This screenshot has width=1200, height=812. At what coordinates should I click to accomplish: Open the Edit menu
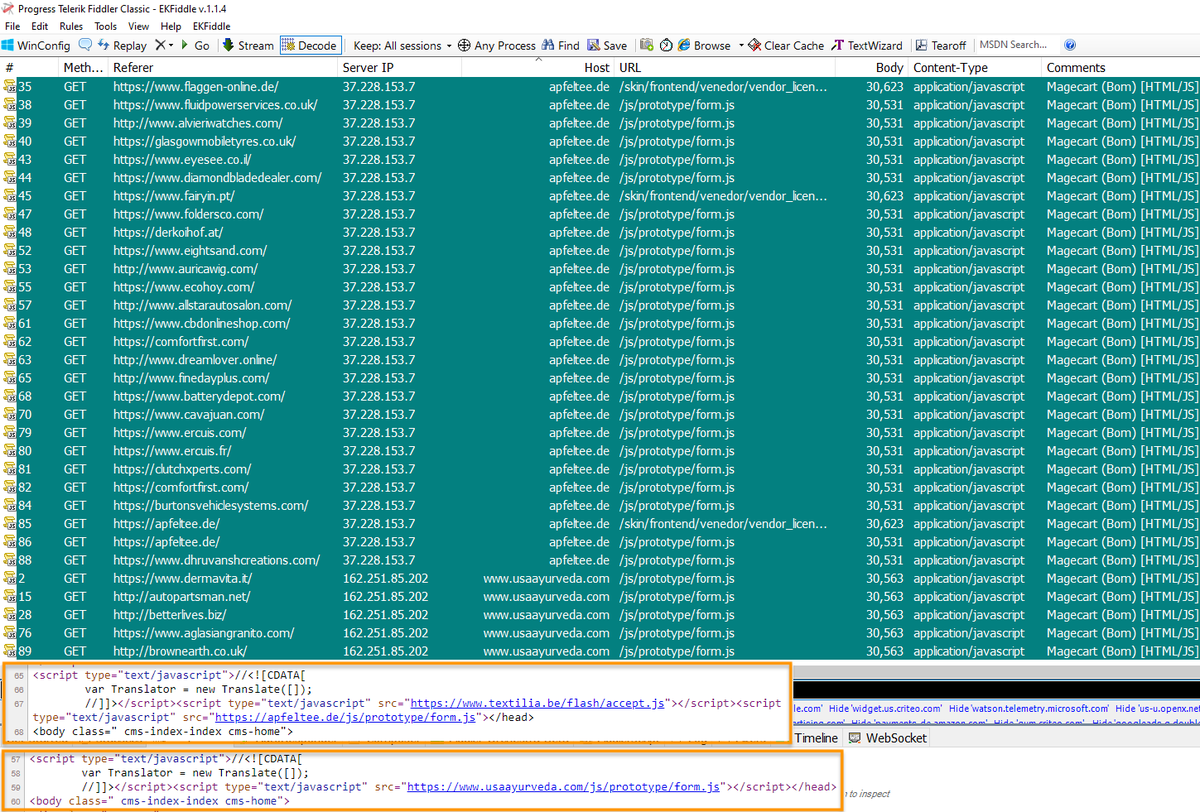click(40, 26)
